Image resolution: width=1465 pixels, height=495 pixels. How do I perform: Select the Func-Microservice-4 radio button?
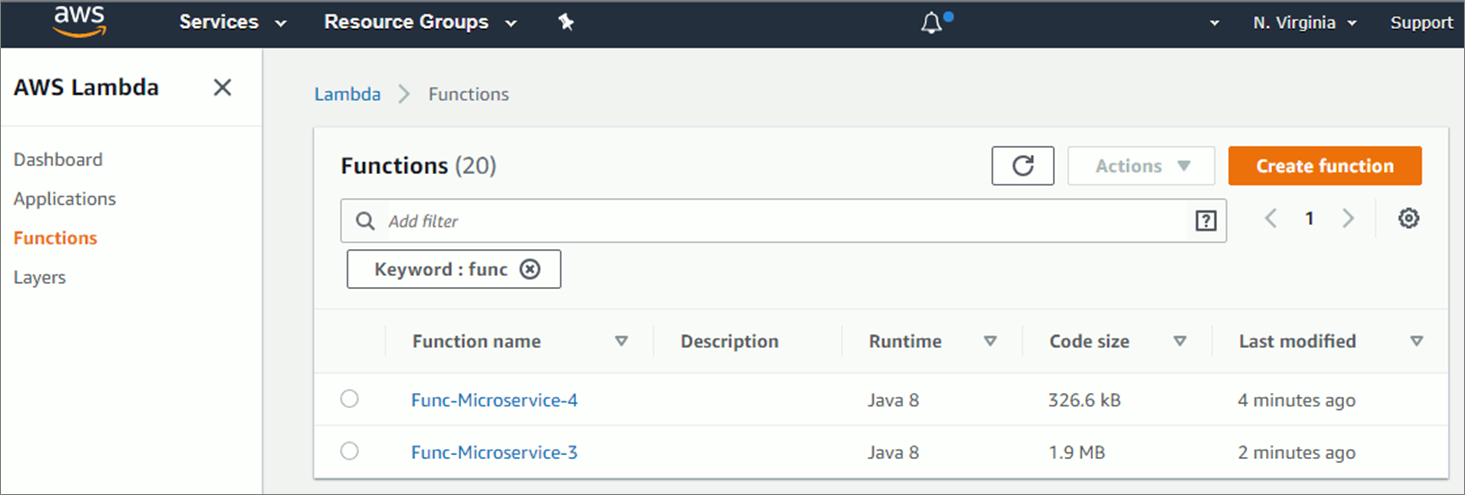click(349, 399)
